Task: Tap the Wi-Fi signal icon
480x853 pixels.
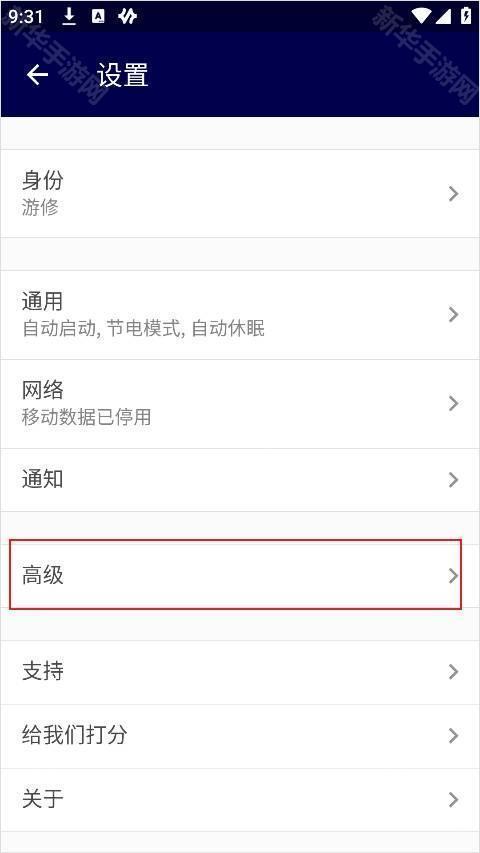Action: pos(422,16)
